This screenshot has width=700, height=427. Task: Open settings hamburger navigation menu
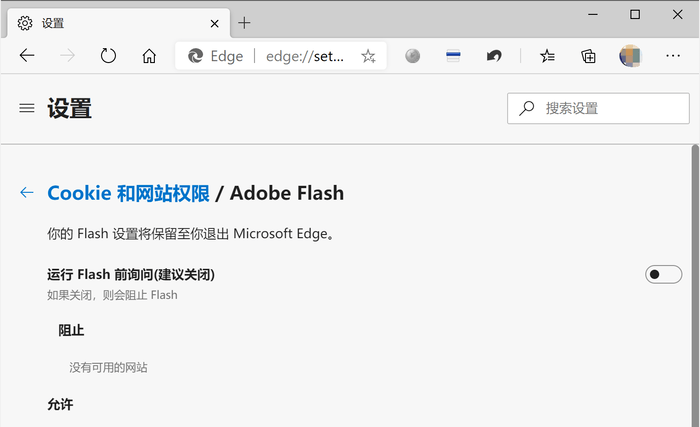click(x=27, y=108)
